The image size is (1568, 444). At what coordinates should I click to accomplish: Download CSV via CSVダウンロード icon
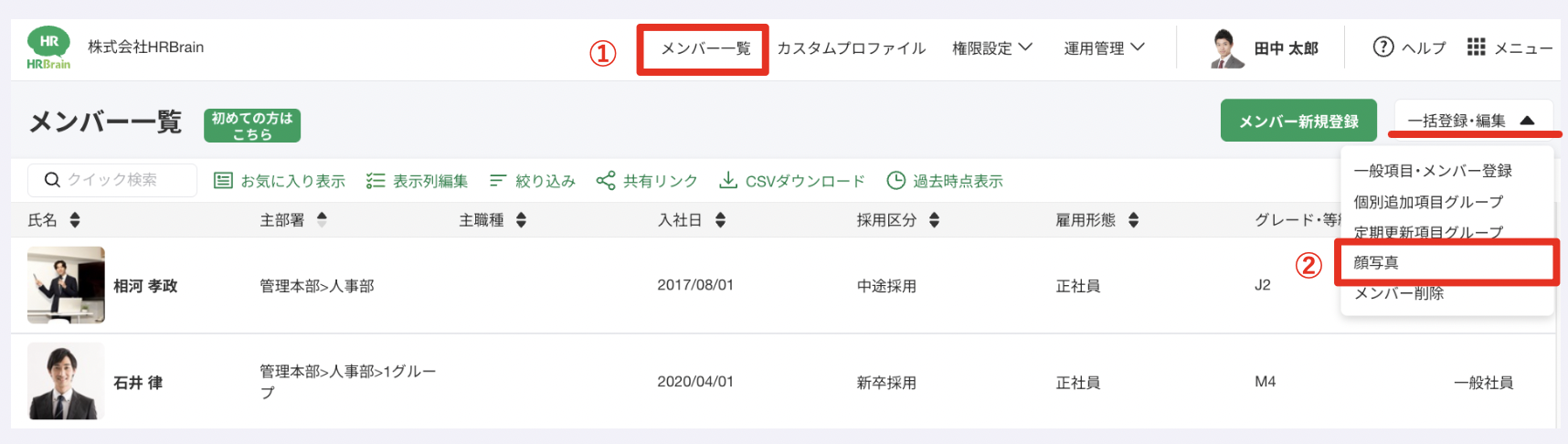pos(727,181)
